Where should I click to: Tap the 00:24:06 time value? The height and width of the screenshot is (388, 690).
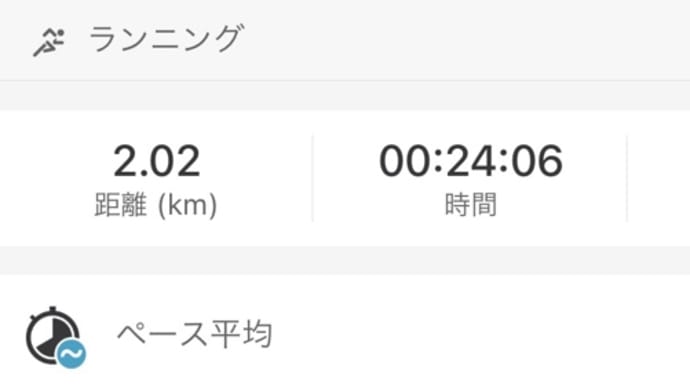click(x=471, y=161)
